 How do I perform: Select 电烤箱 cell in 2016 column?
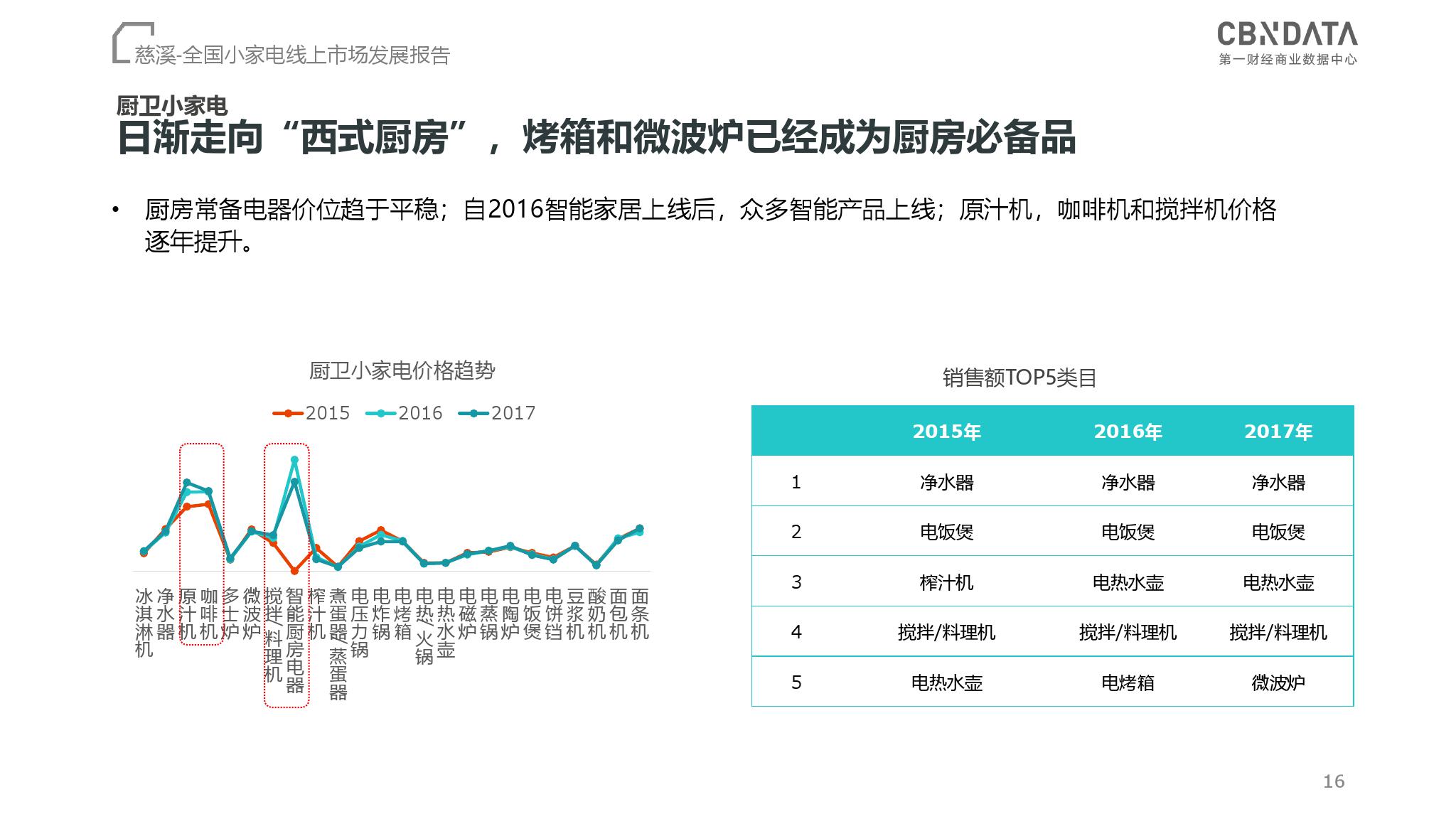1128,682
